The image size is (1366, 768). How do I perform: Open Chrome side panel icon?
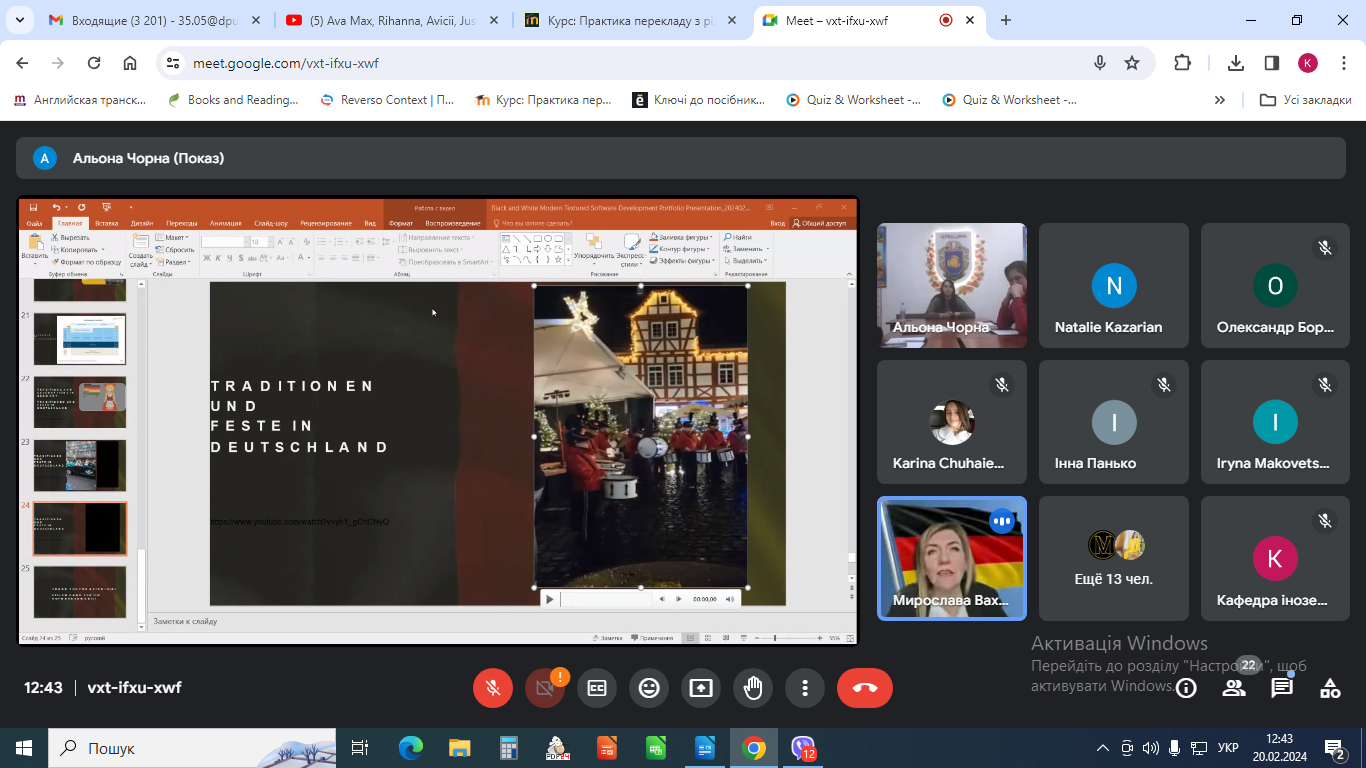click(1272, 63)
